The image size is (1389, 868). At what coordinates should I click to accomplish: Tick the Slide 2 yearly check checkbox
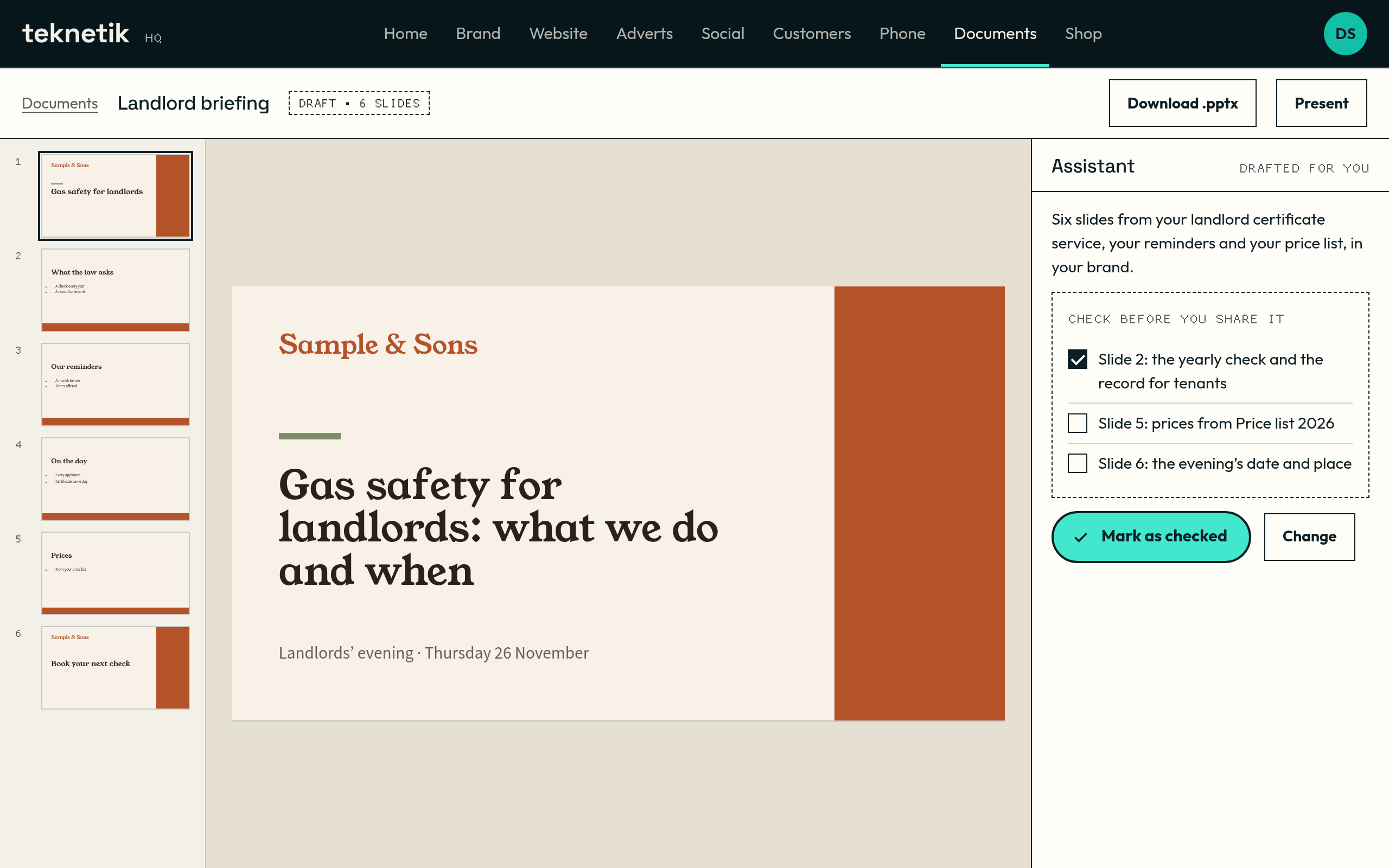tap(1078, 359)
